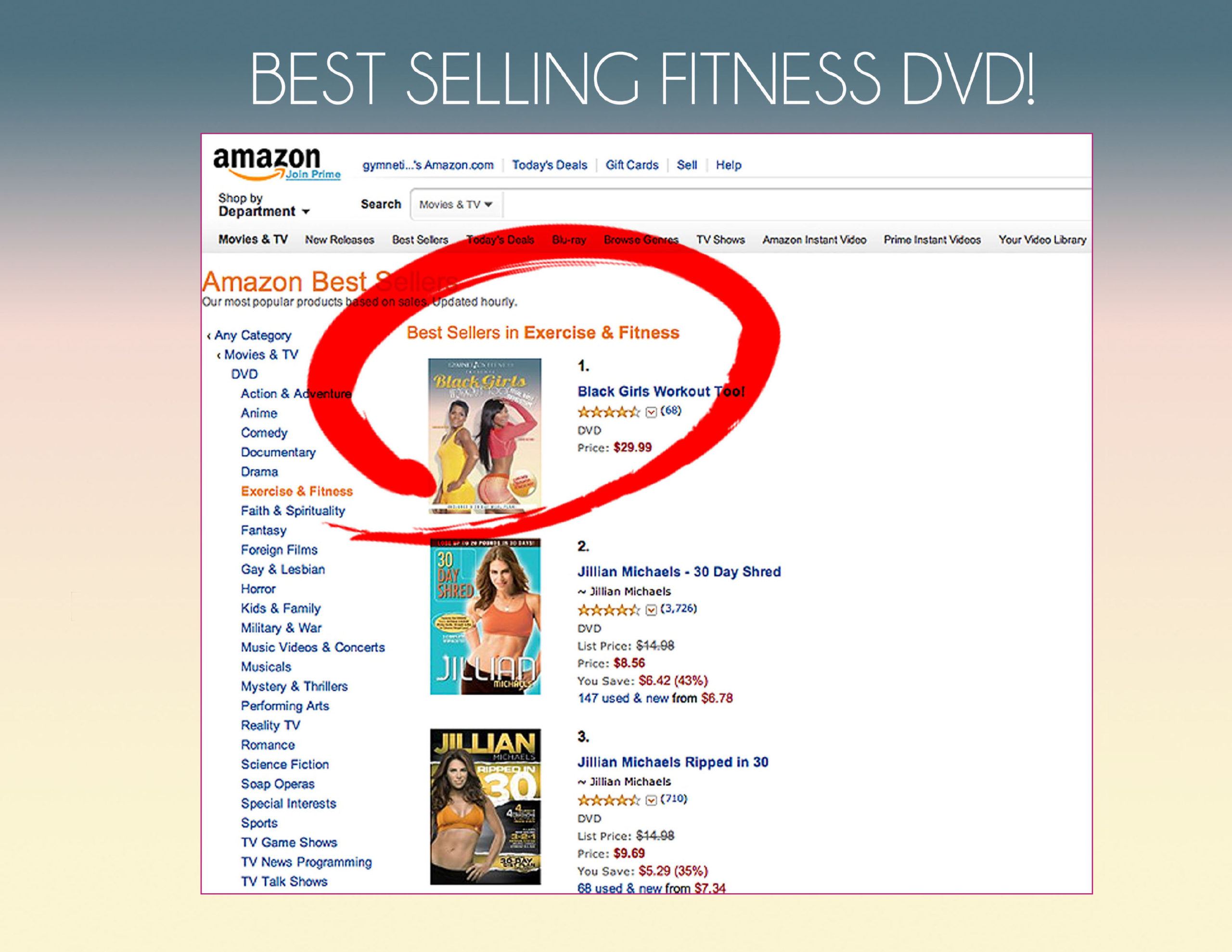Expand rating arrow for Ripped in 30
This screenshot has width=1232, height=952.
tap(651, 799)
